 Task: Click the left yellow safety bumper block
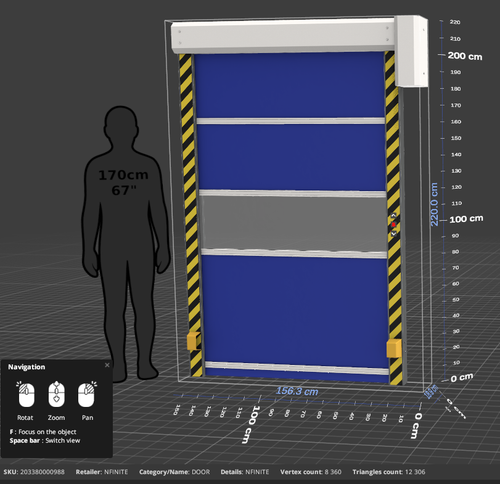point(193,341)
